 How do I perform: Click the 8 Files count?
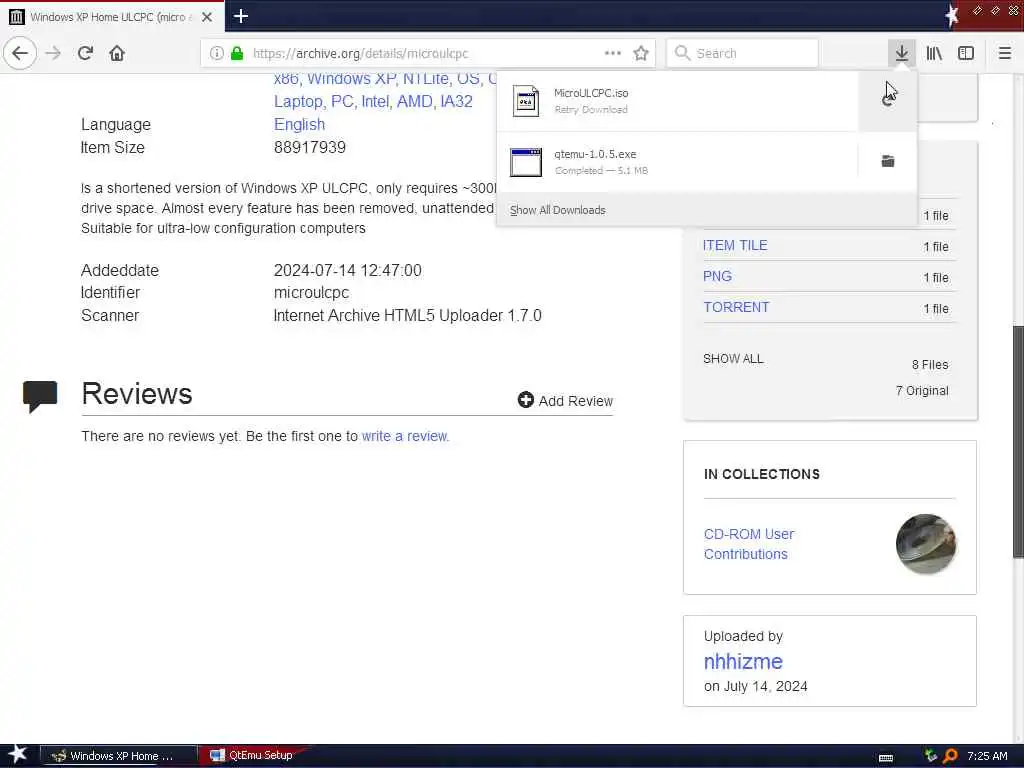click(x=930, y=364)
